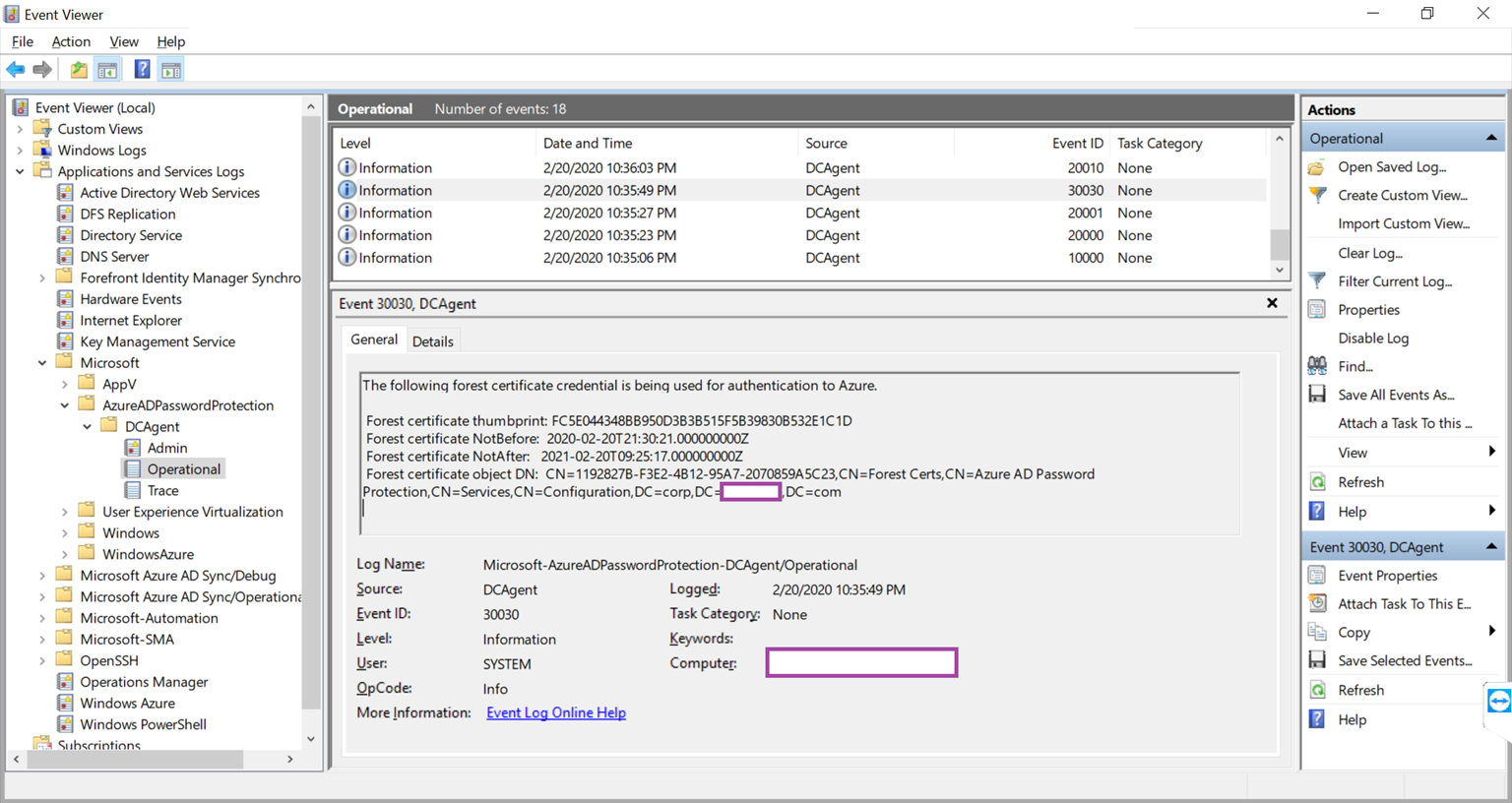Click the Attach a Task To this Log action
1512x803 pixels.
click(x=1405, y=423)
